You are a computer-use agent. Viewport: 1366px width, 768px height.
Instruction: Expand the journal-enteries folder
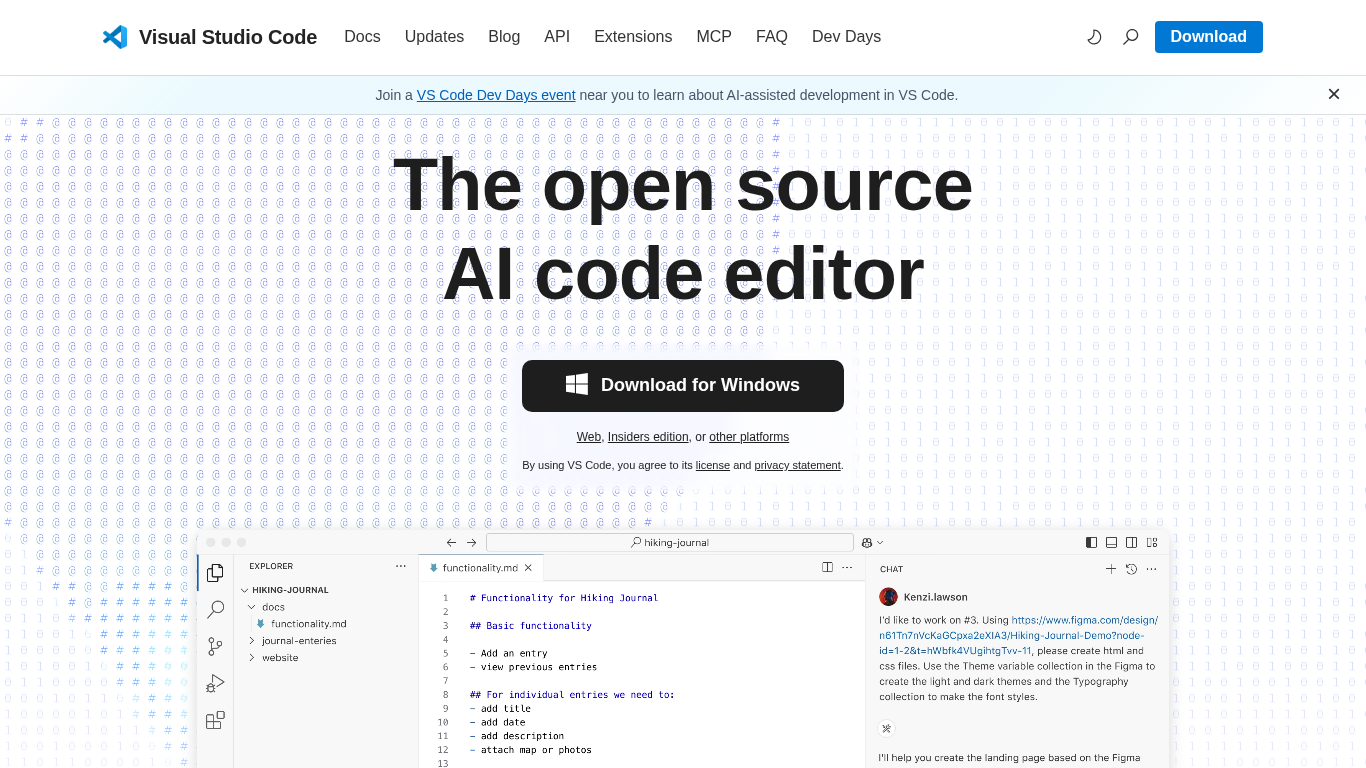coord(298,641)
